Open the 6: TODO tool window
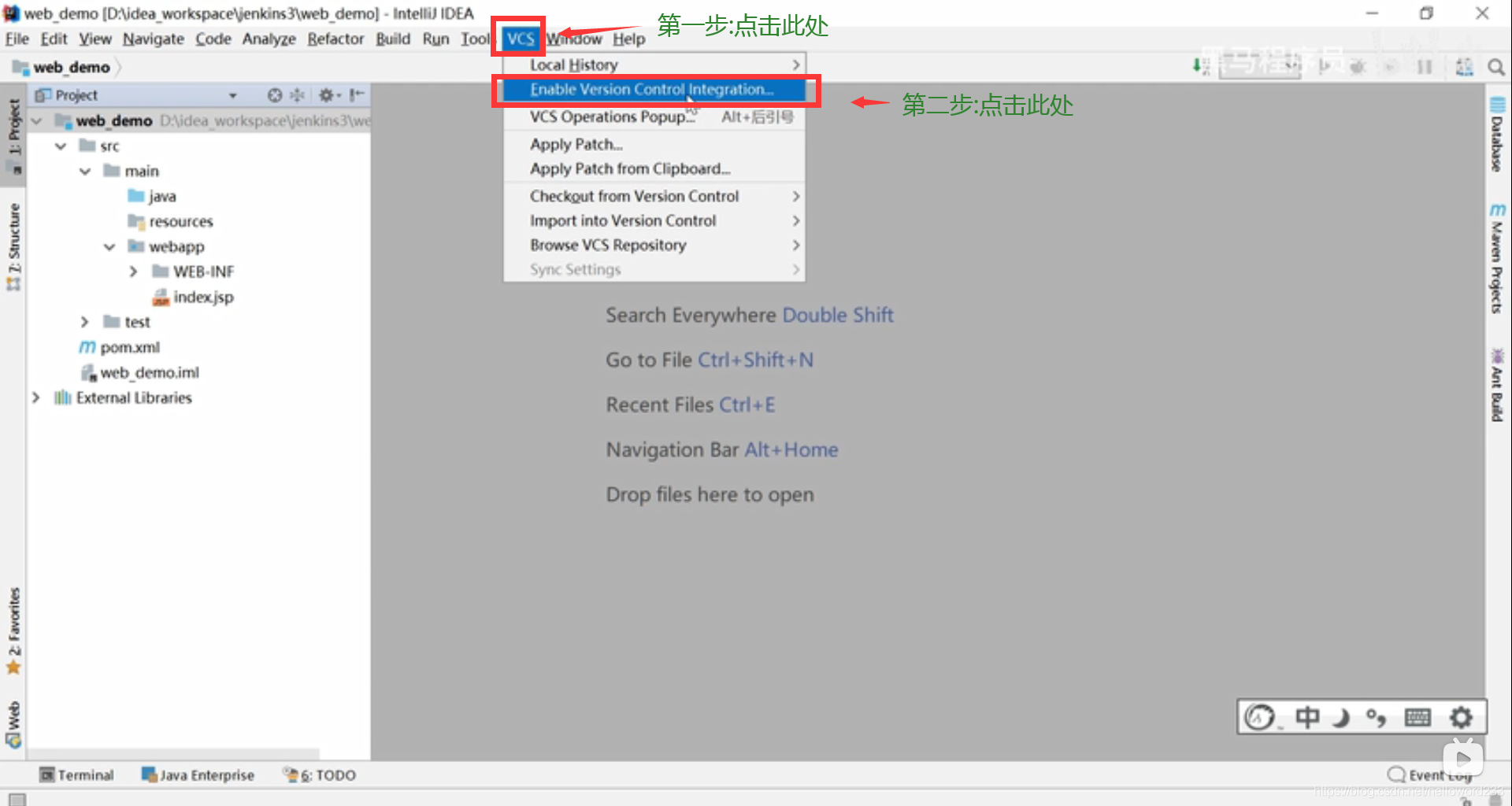Screen dimensions: 1512x806 coord(320,775)
